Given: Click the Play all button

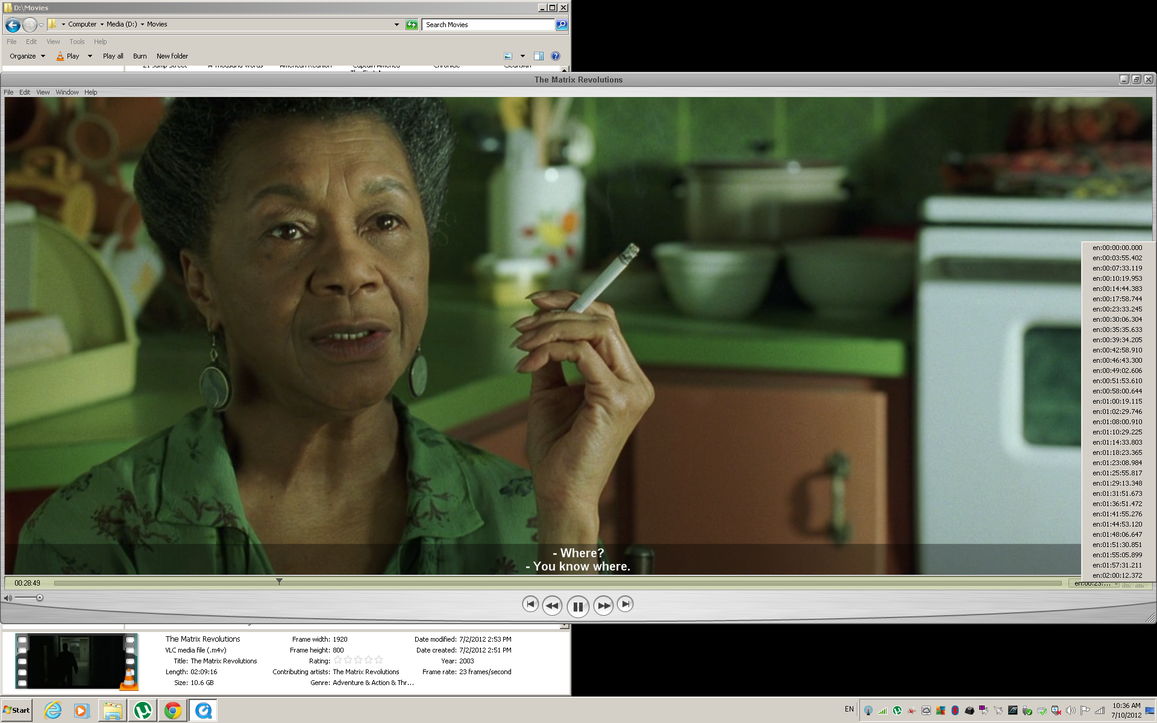Looking at the screenshot, I should (113, 56).
